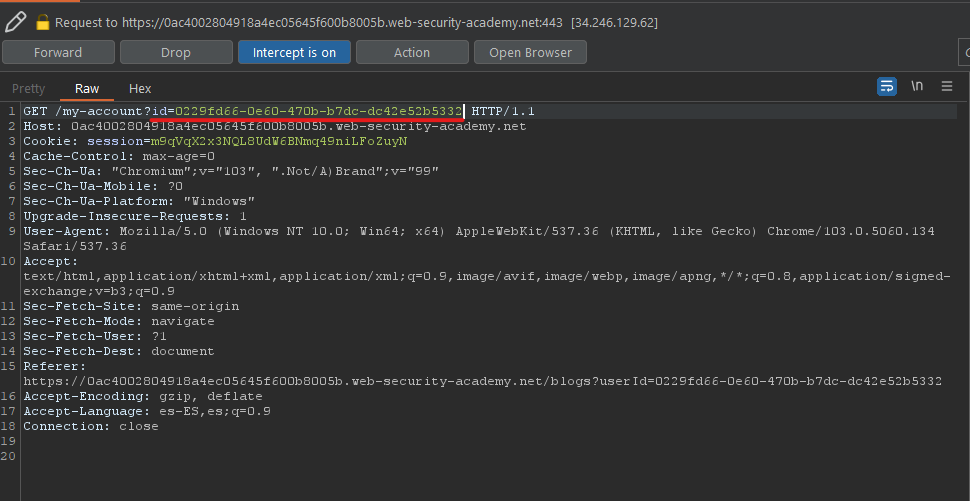
Task: Toggle the Intercept is on button
Action: coord(293,52)
